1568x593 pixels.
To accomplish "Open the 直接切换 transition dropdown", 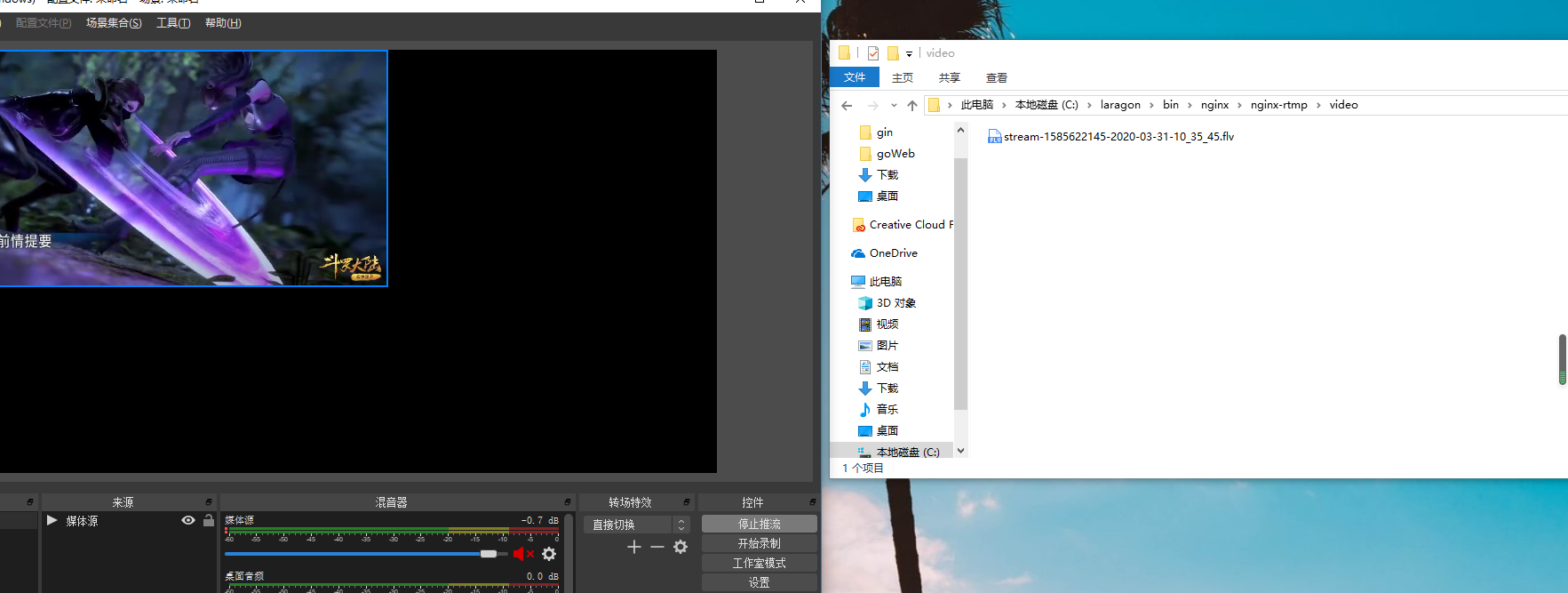I will tap(636, 525).
